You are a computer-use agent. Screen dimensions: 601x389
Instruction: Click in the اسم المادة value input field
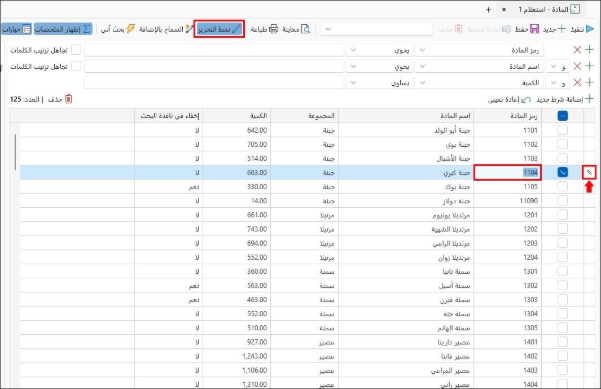(214, 66)
